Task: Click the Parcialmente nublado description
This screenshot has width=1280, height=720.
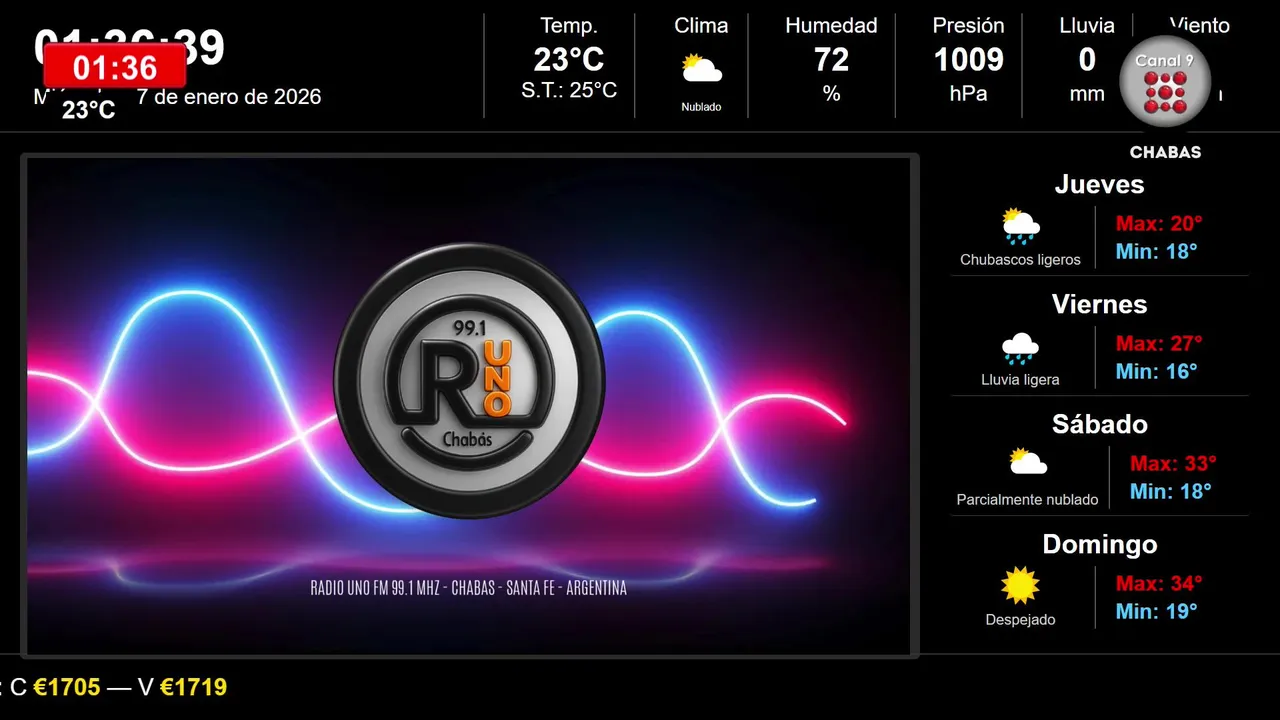Action: pos(1027,500)
